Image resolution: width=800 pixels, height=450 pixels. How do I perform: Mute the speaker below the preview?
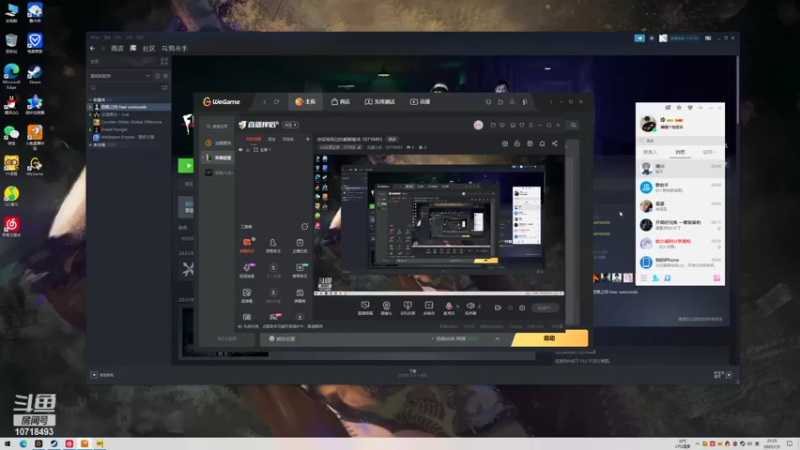click(x=470, y=308)
